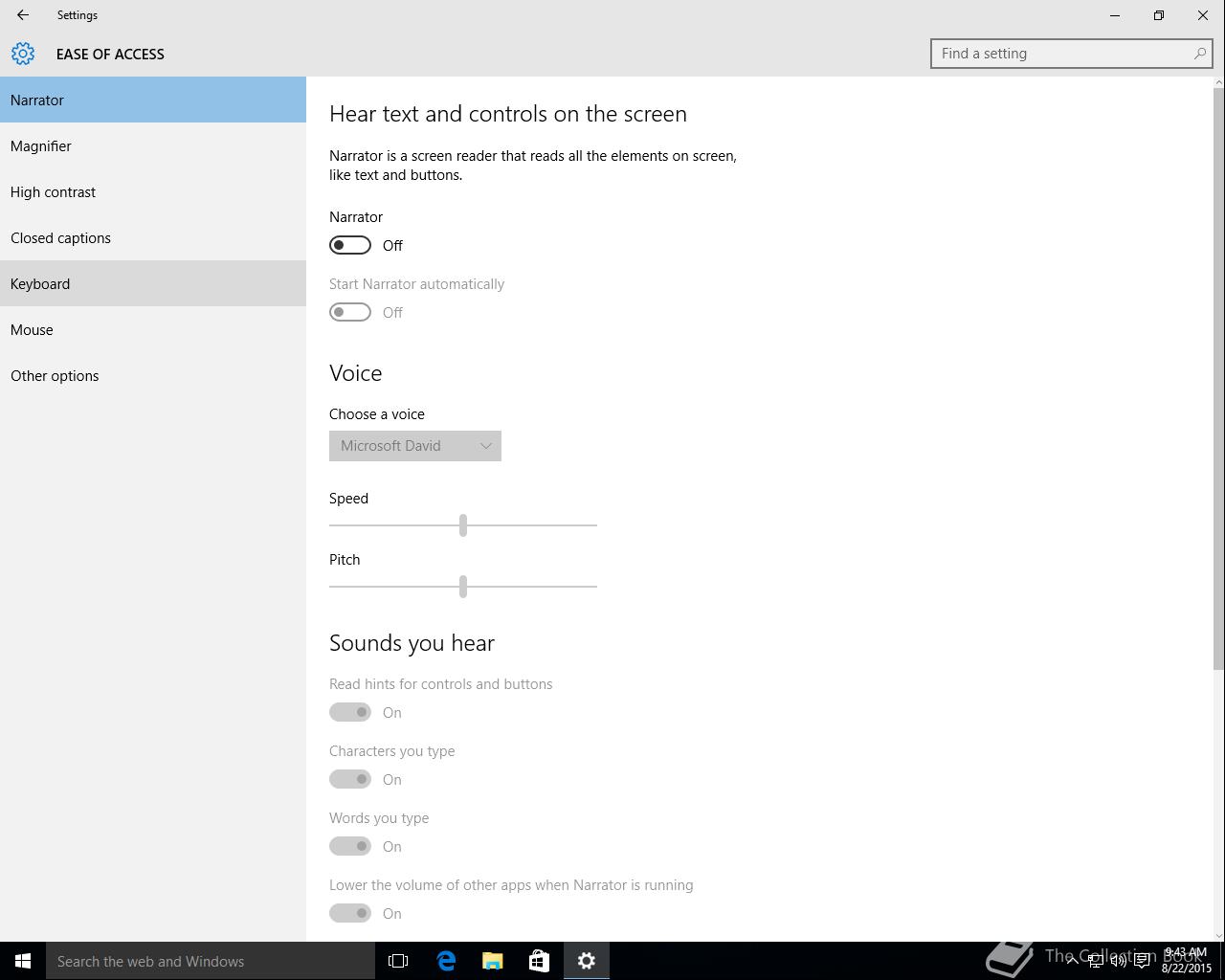
Task: Open Other options in sidebar
Action: (x=153, y=375)
